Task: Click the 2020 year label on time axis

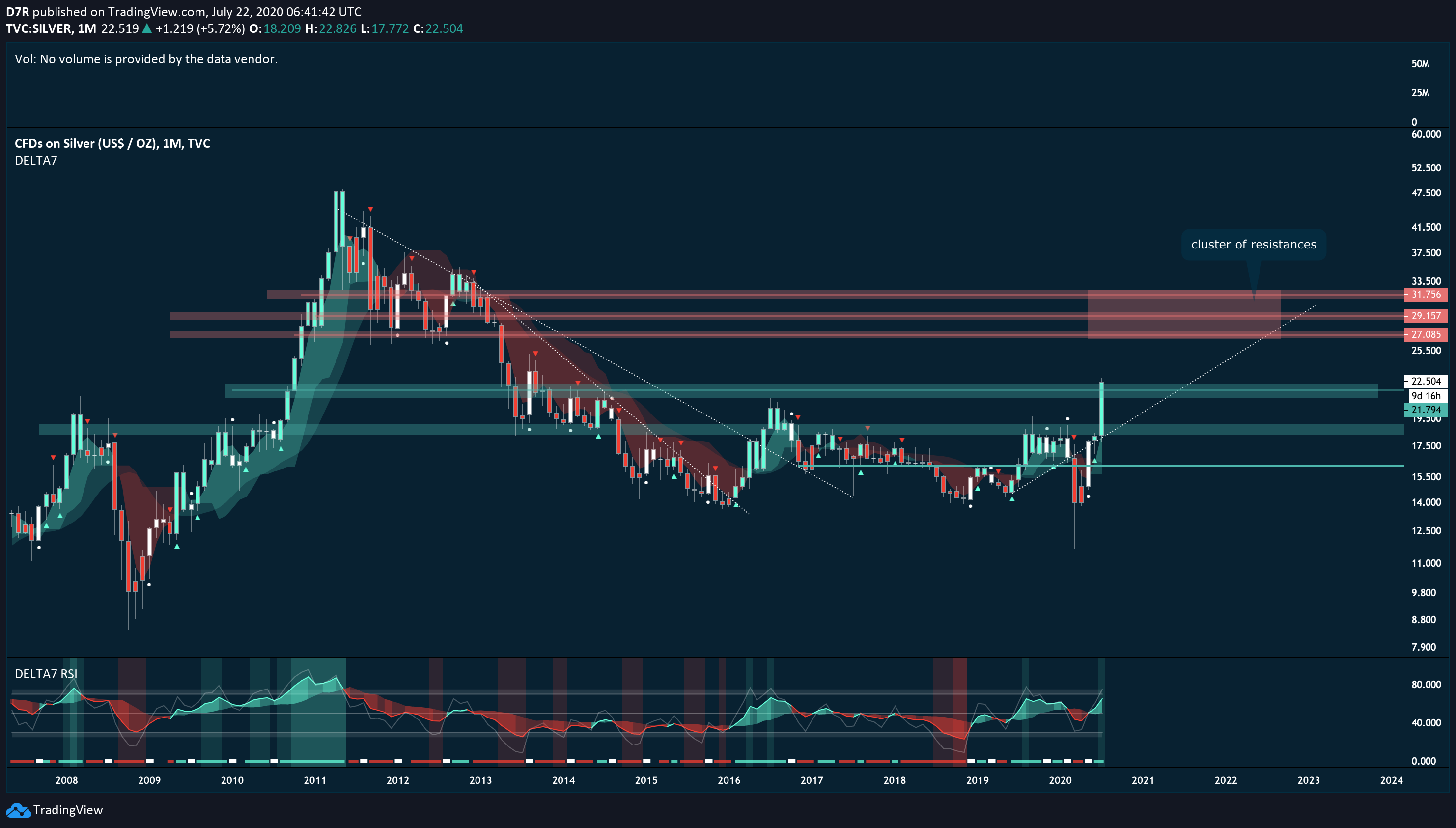Action: [x=1060, y=780]
